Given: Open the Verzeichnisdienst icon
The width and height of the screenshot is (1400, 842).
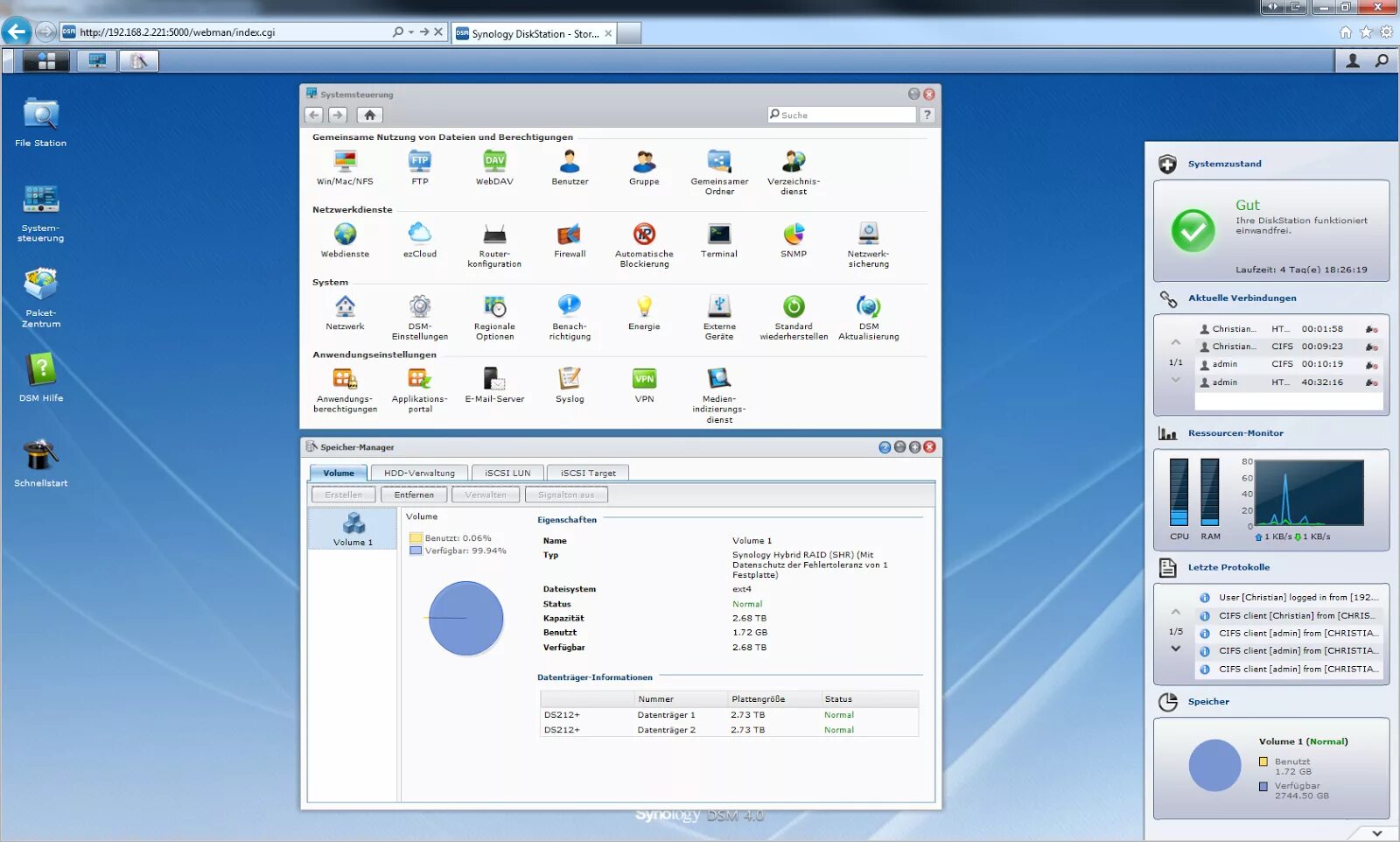Looking at the screenshot, I should tap(794, 172).
